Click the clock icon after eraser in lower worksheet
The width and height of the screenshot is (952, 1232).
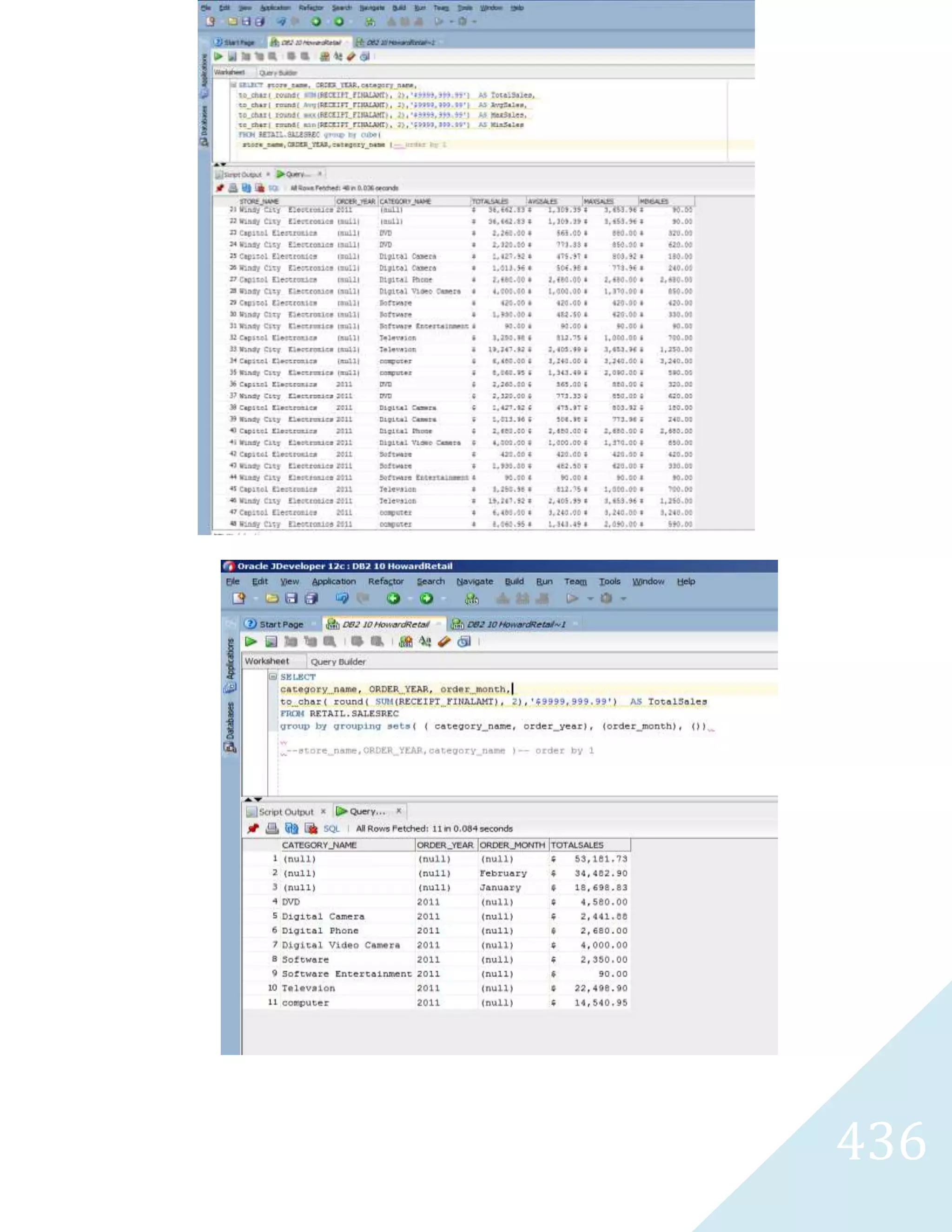click(x=463, y=642)
